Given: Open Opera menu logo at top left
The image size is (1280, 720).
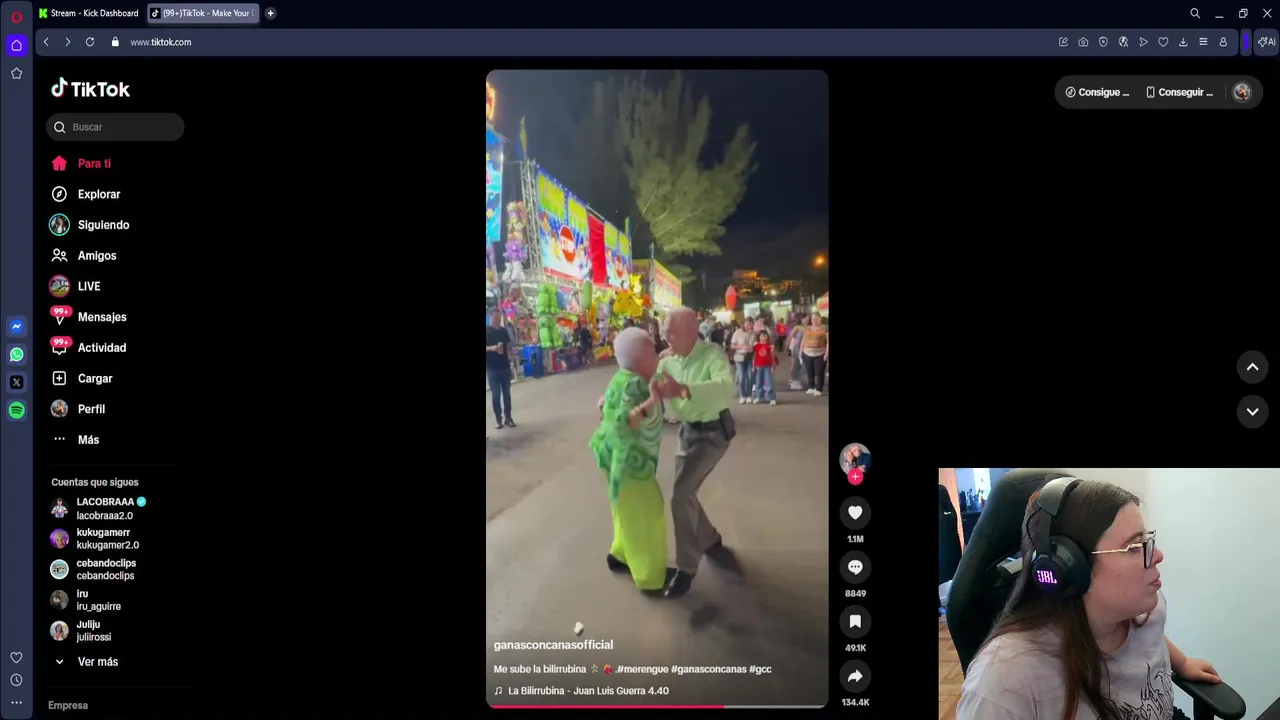Looking at the screenshot, I should coord(16,16).
